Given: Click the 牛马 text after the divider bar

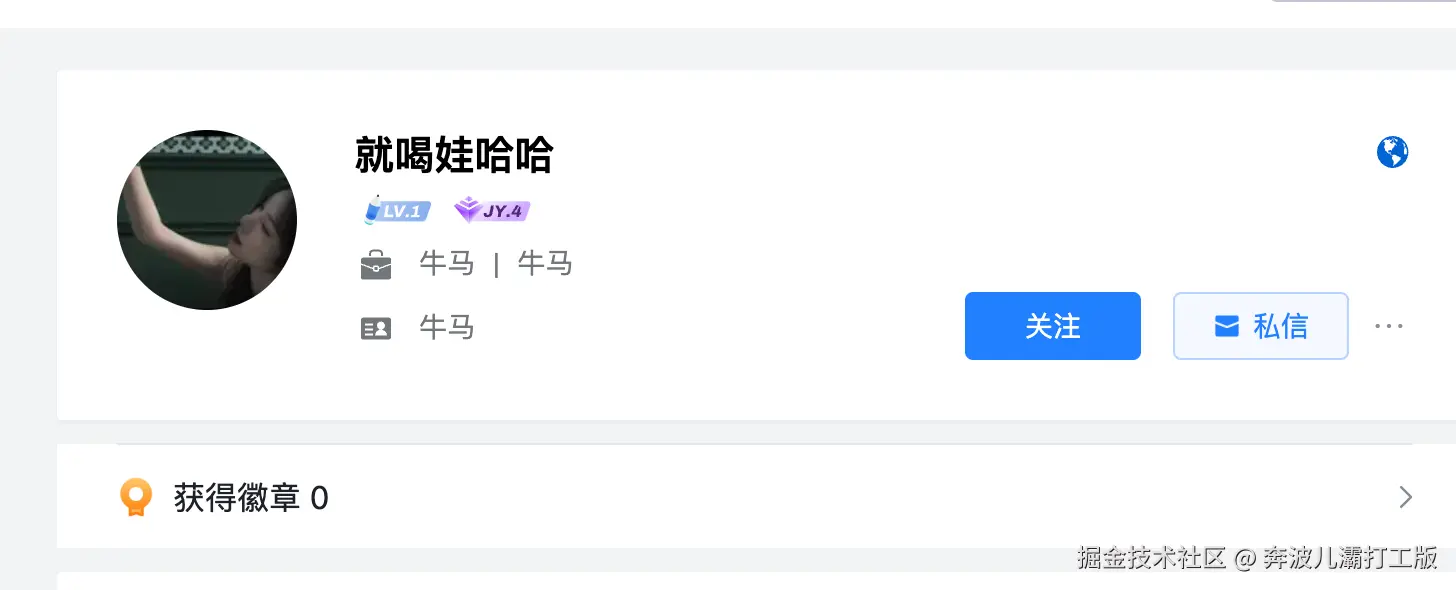Looking at the screenshot, I should (x=545, y=264).
